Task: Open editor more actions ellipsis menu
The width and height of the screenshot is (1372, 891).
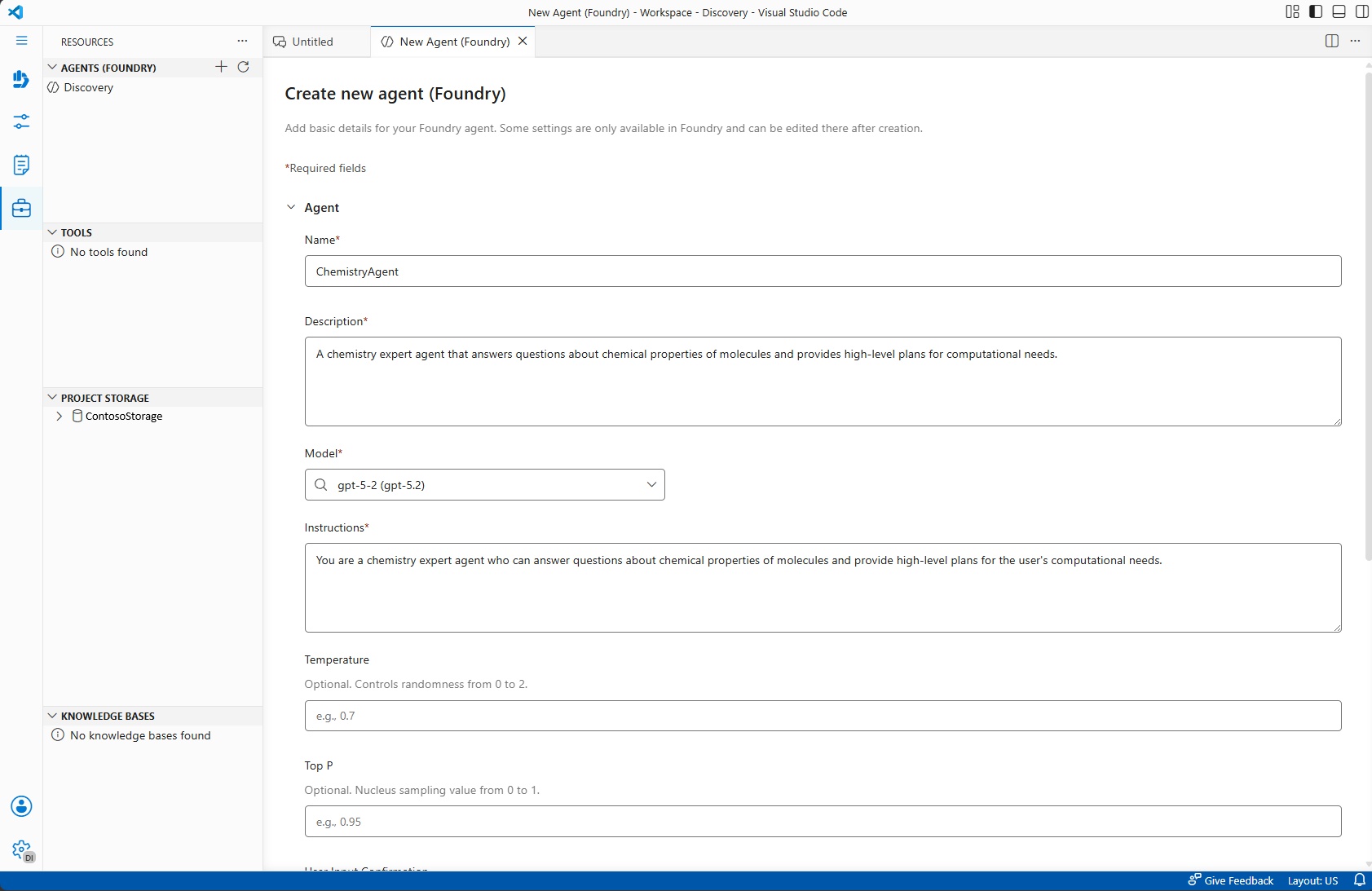Action: [x=1355, y=42]
